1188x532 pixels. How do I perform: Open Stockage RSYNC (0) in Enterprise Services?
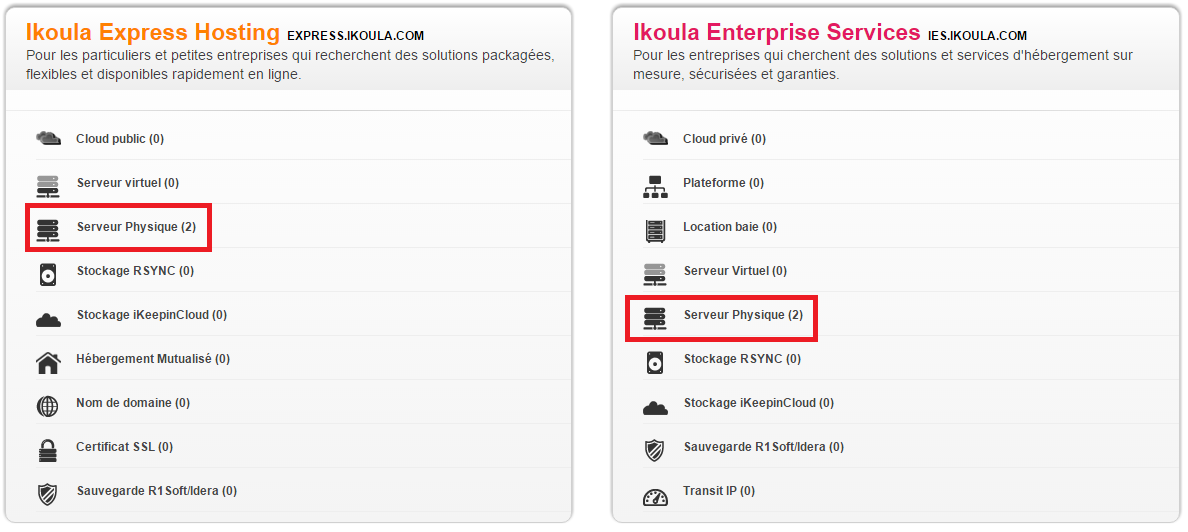742,359
